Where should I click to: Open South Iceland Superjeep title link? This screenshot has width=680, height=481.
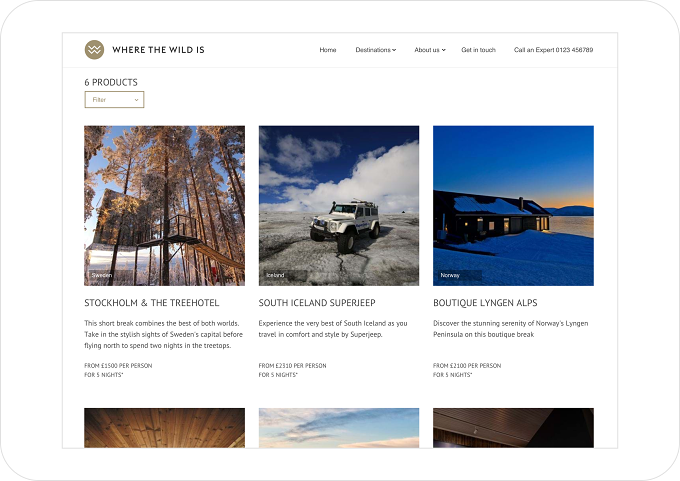pos(317,303)
